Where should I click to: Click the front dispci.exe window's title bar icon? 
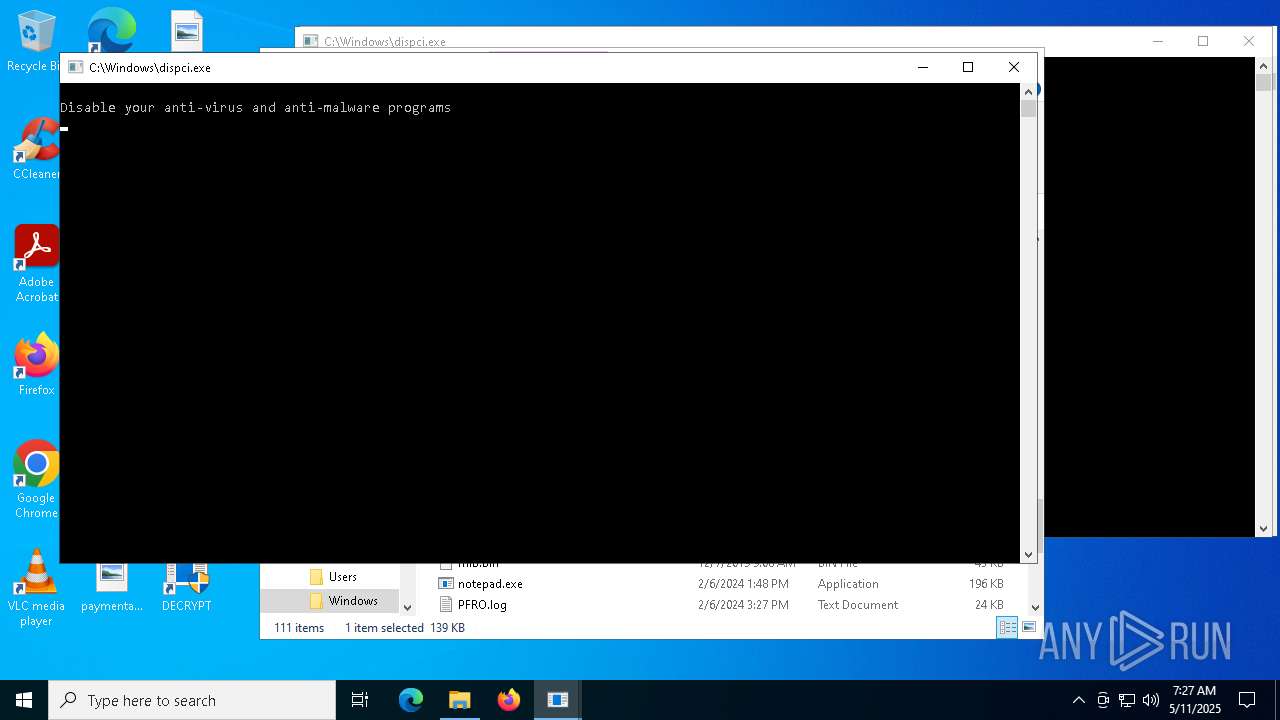point(75,68)
